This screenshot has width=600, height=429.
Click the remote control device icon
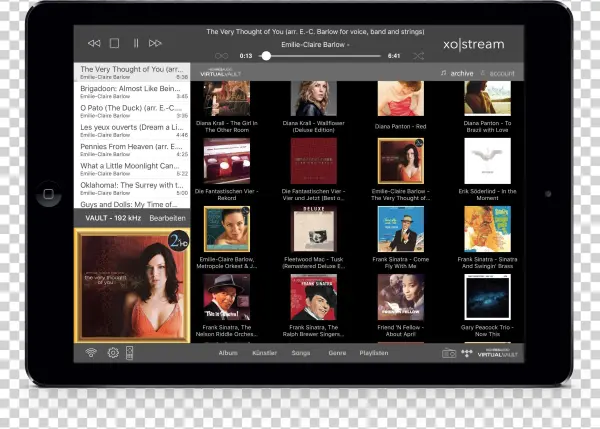[x=130, y=353]
